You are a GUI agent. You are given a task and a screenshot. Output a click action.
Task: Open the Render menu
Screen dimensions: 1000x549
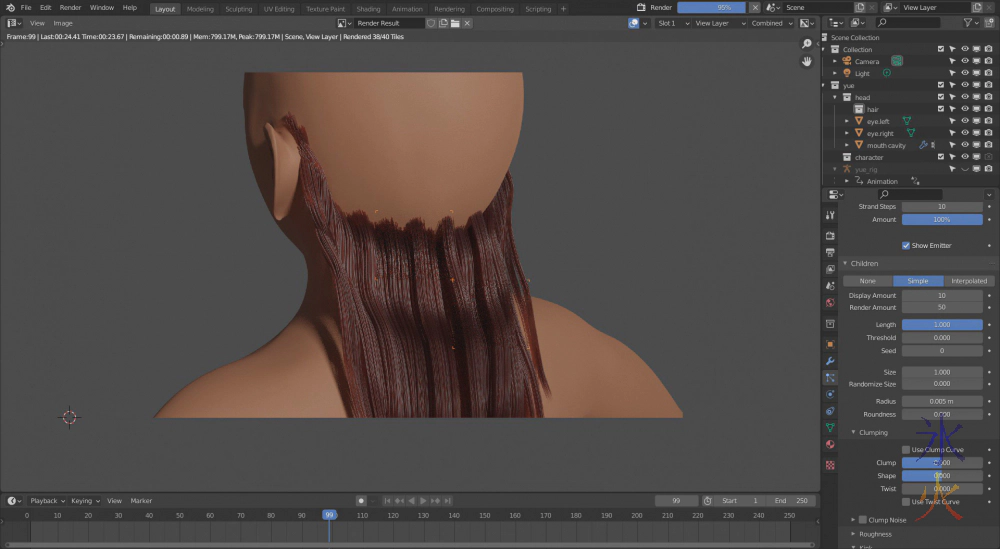coord(70,8)
